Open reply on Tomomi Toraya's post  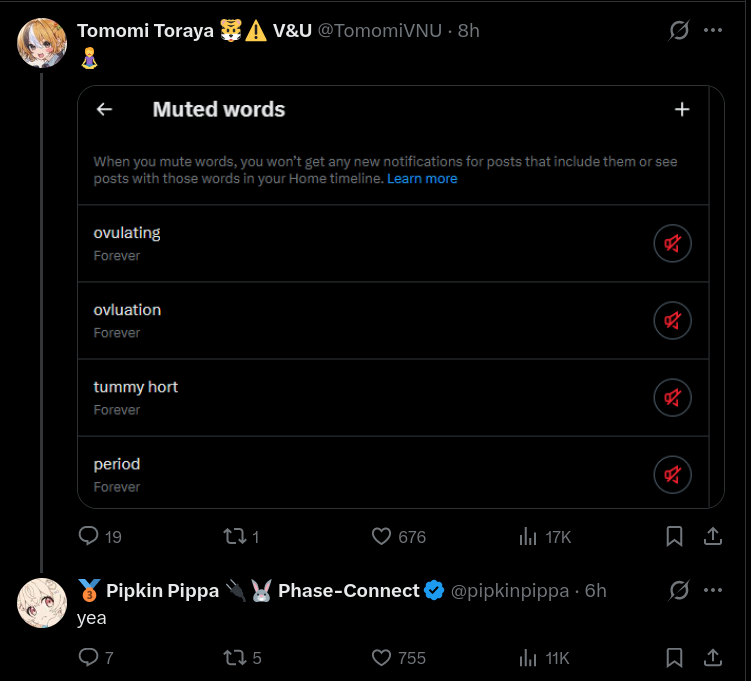click(88, 536)
